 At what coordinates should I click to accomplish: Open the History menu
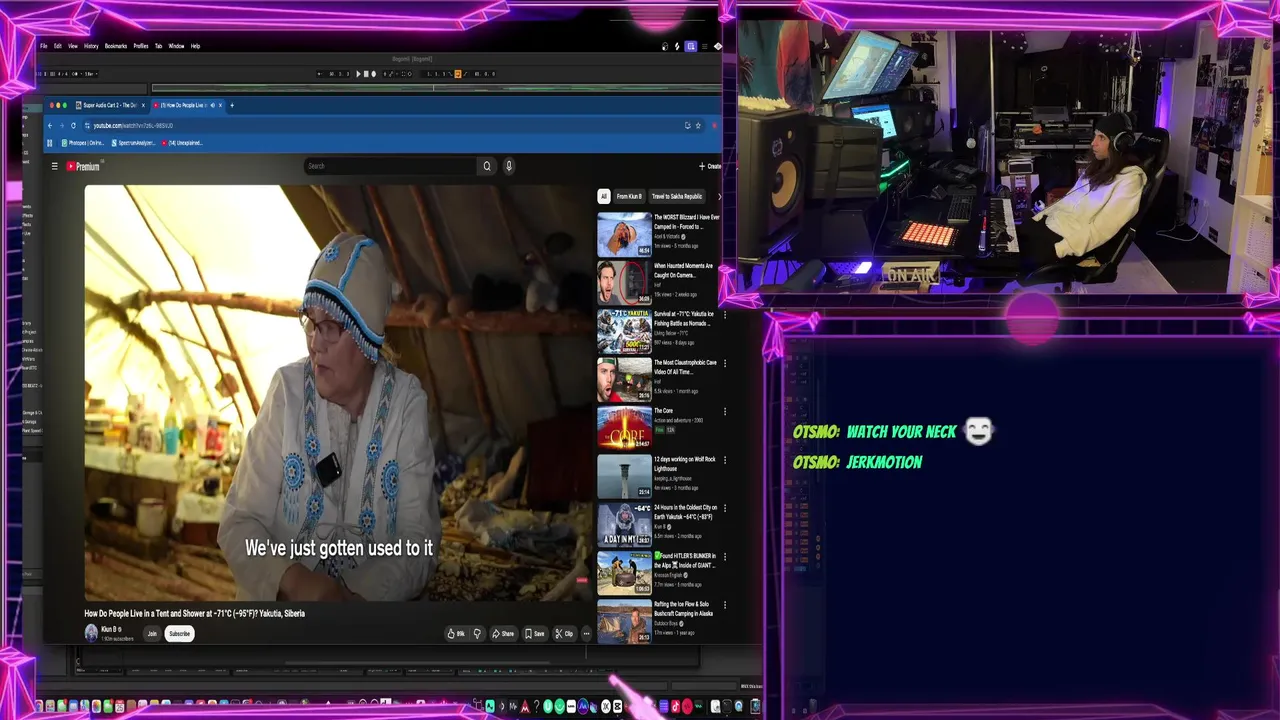(x=91, y=46)
